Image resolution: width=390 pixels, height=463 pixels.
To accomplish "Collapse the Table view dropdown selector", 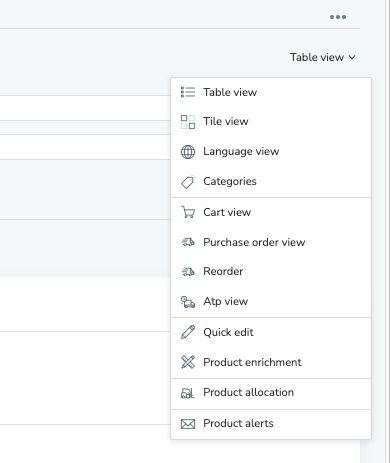I will click(323, 57).
